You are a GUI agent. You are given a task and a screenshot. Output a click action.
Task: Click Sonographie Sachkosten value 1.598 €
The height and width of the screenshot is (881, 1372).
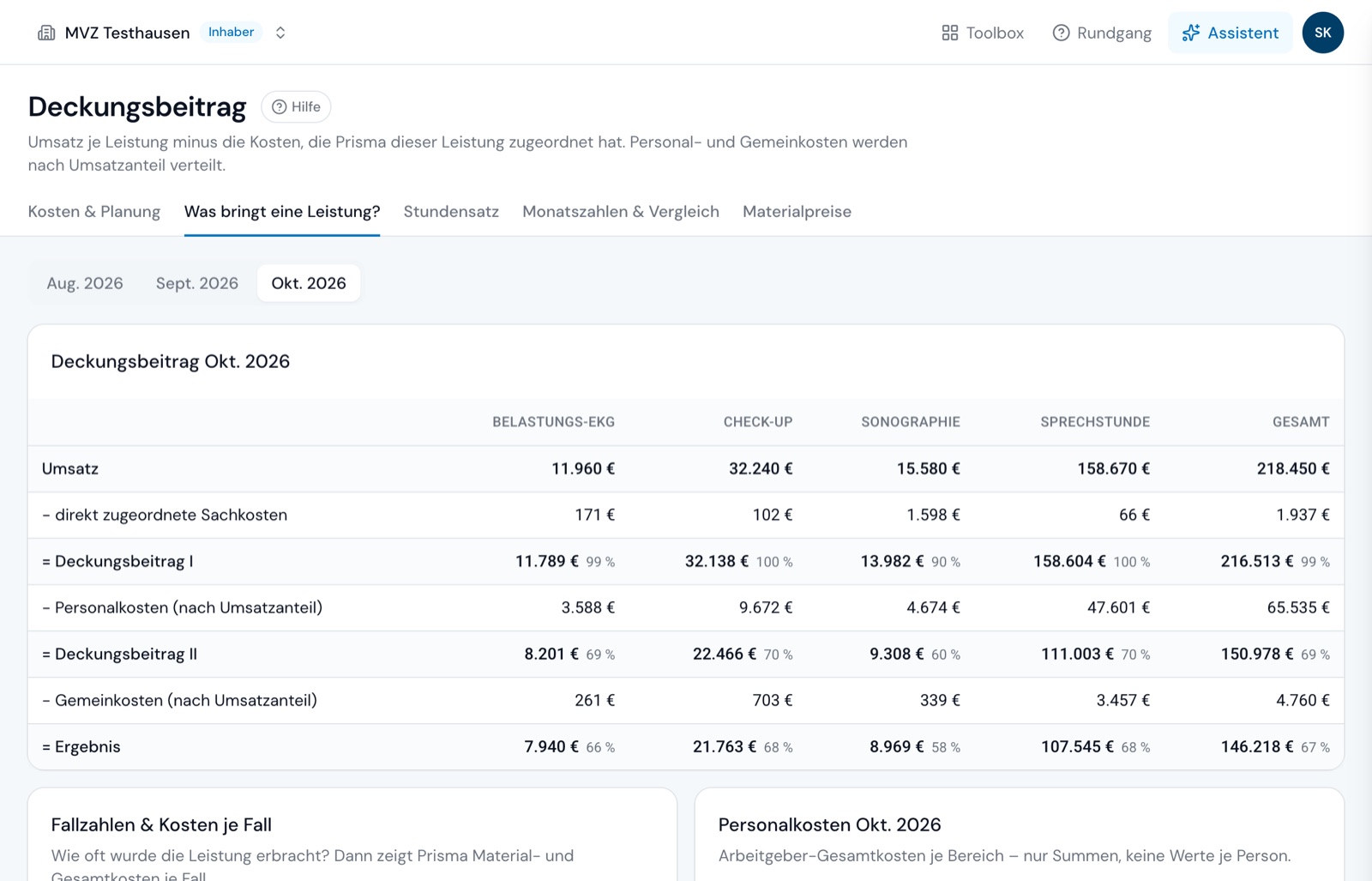(933, 515)
